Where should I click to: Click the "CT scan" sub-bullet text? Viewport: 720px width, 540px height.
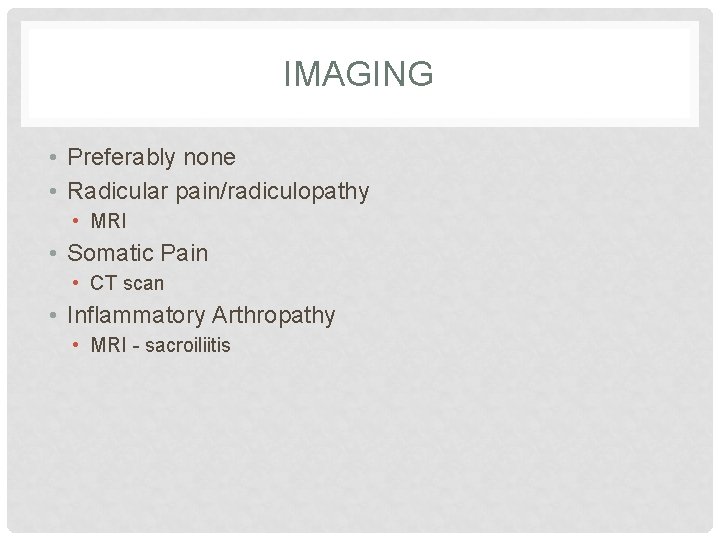pos(127,283)
